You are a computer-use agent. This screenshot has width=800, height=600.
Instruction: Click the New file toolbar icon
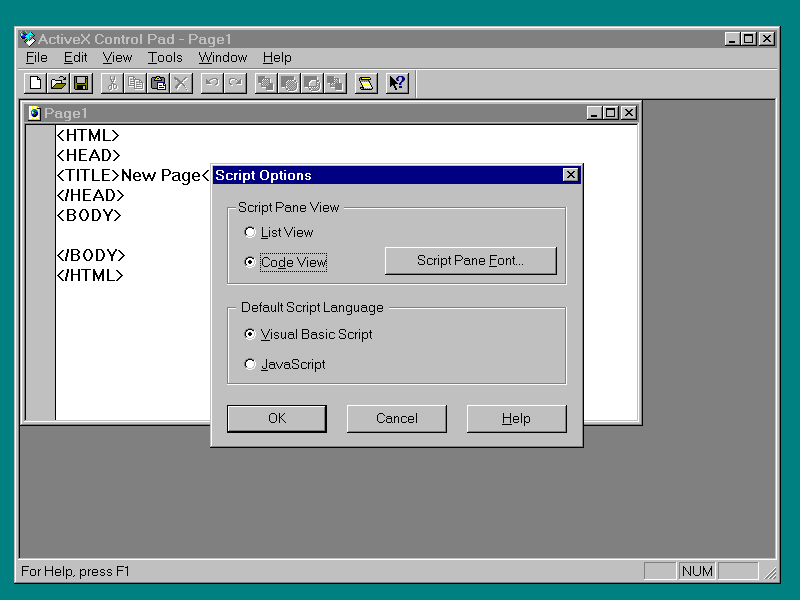click(x=35, y=83)
